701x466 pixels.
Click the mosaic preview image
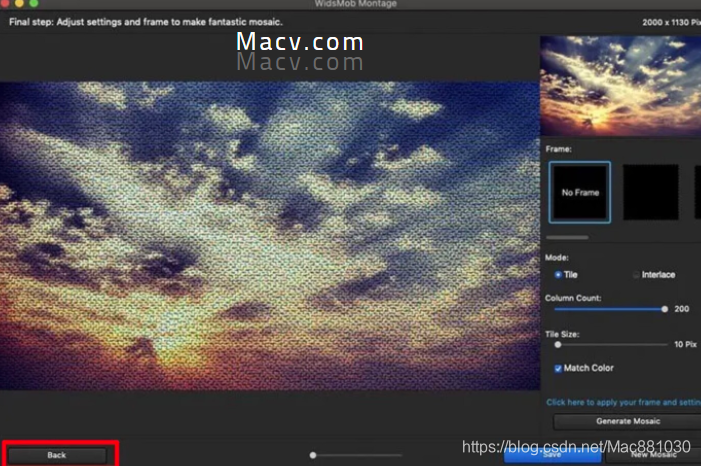point(270,236)
